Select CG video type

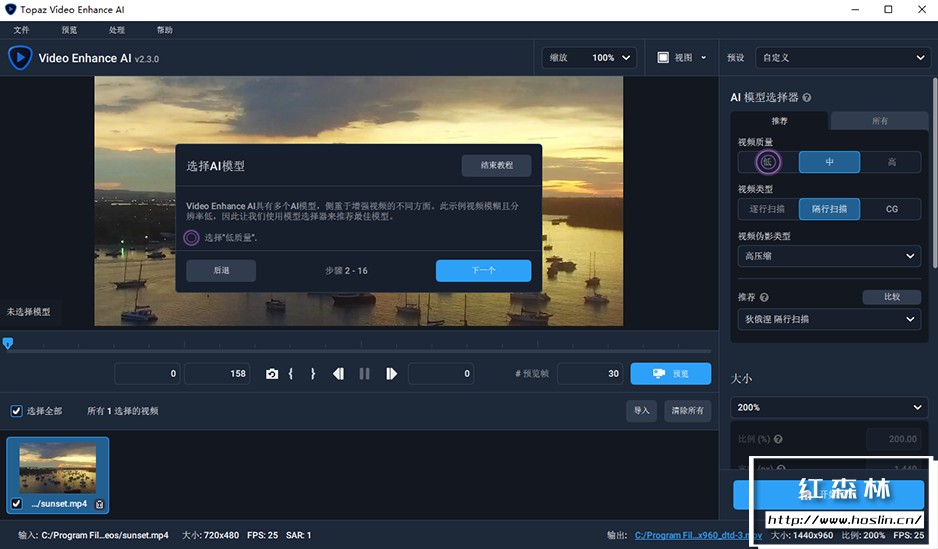coord(891,209)
